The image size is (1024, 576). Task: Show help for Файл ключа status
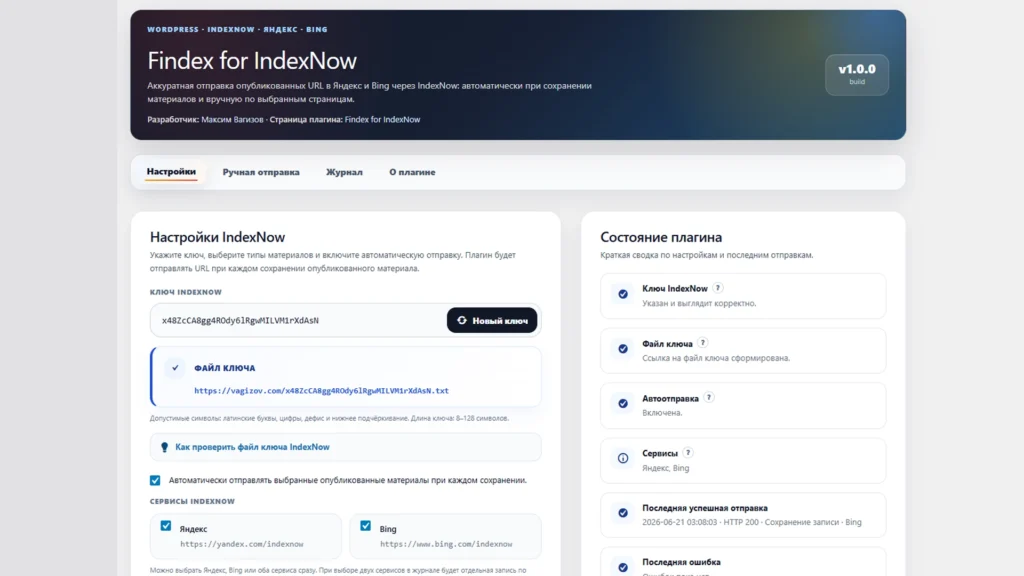703,343
